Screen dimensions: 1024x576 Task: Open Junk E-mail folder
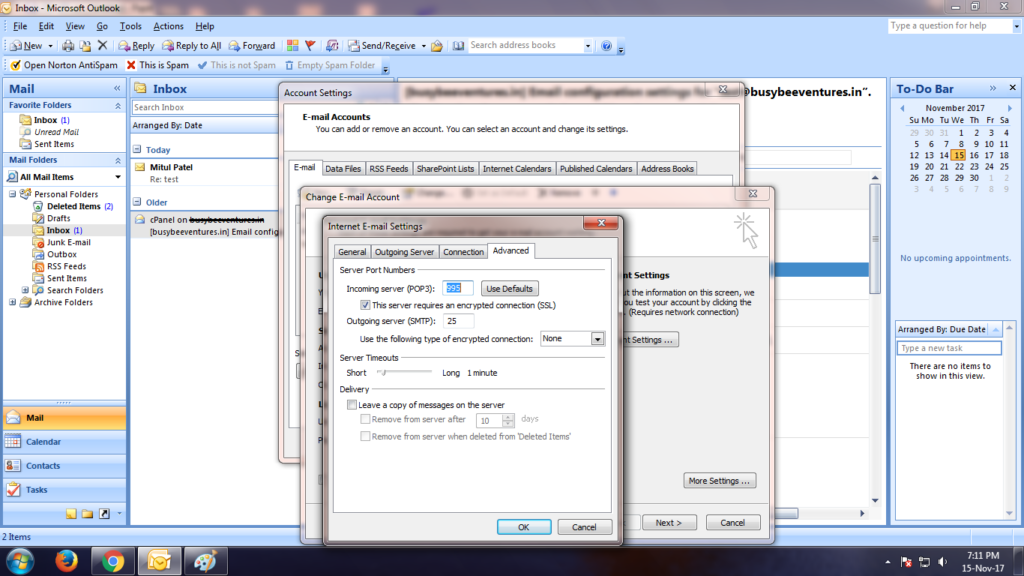point(69,242)
